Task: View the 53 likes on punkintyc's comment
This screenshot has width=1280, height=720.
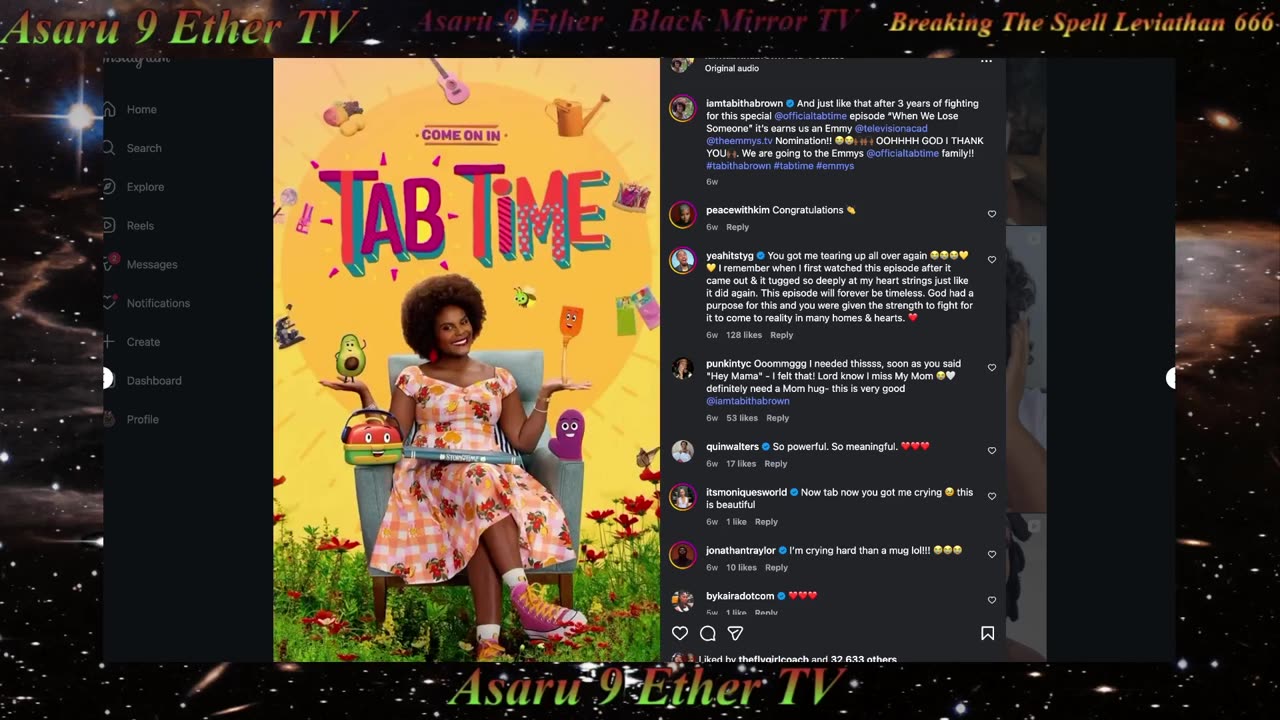Action: pos(742,418)
